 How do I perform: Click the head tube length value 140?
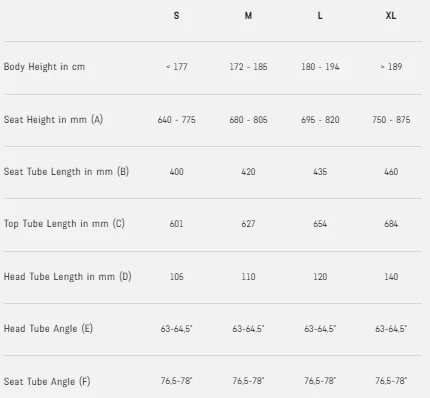tap(391, 277)
